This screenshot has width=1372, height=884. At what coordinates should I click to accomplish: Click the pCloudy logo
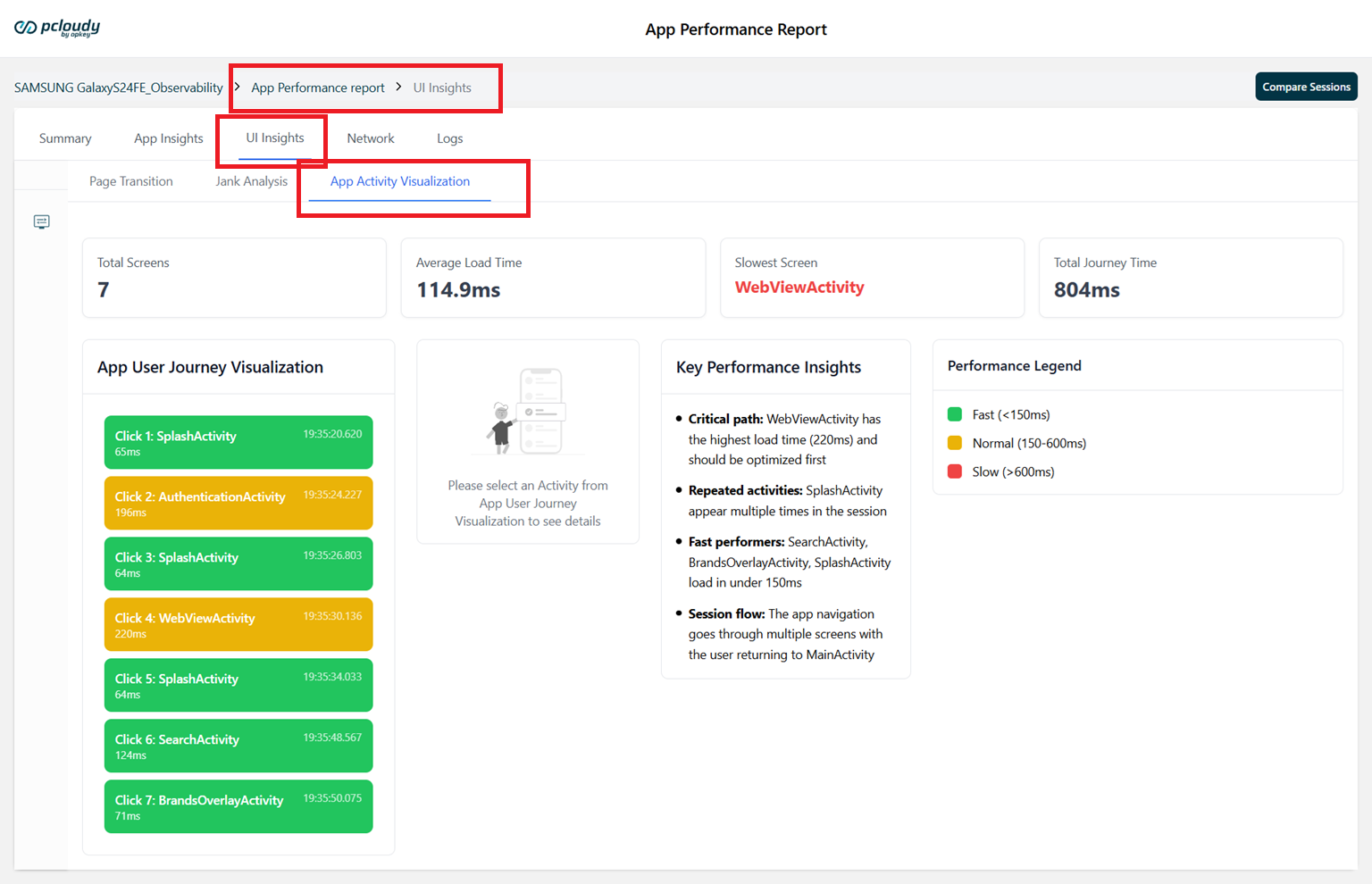(x=57, y=28)
